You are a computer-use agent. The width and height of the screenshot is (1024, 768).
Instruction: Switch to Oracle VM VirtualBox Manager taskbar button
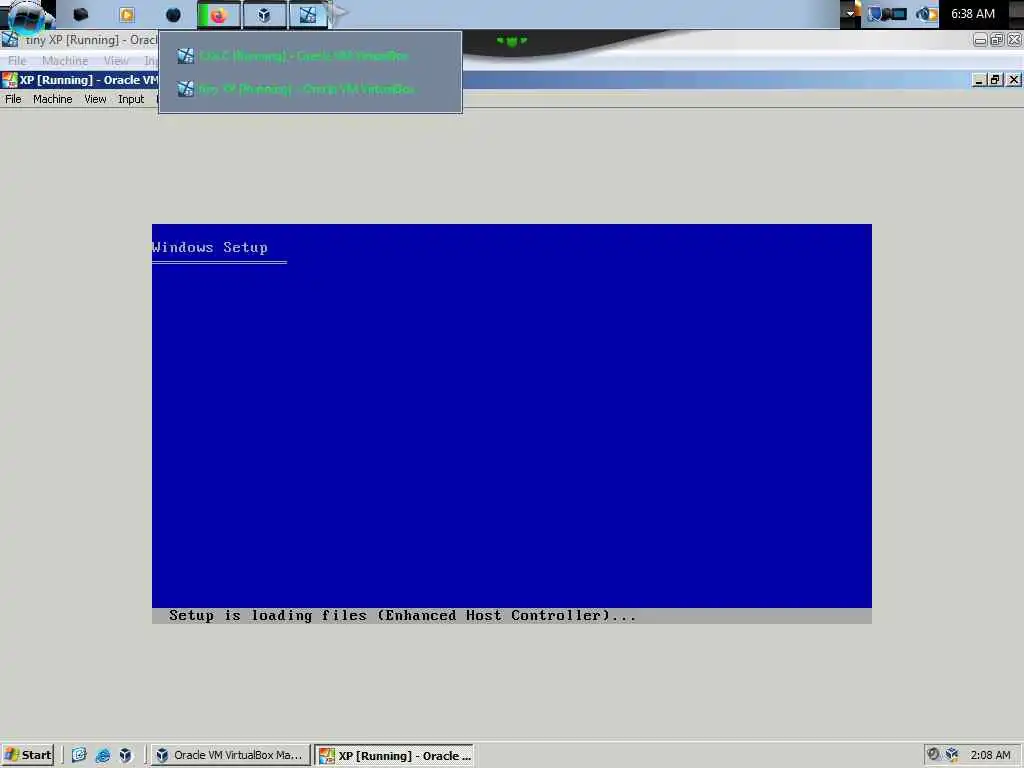(x=231, y=755)
